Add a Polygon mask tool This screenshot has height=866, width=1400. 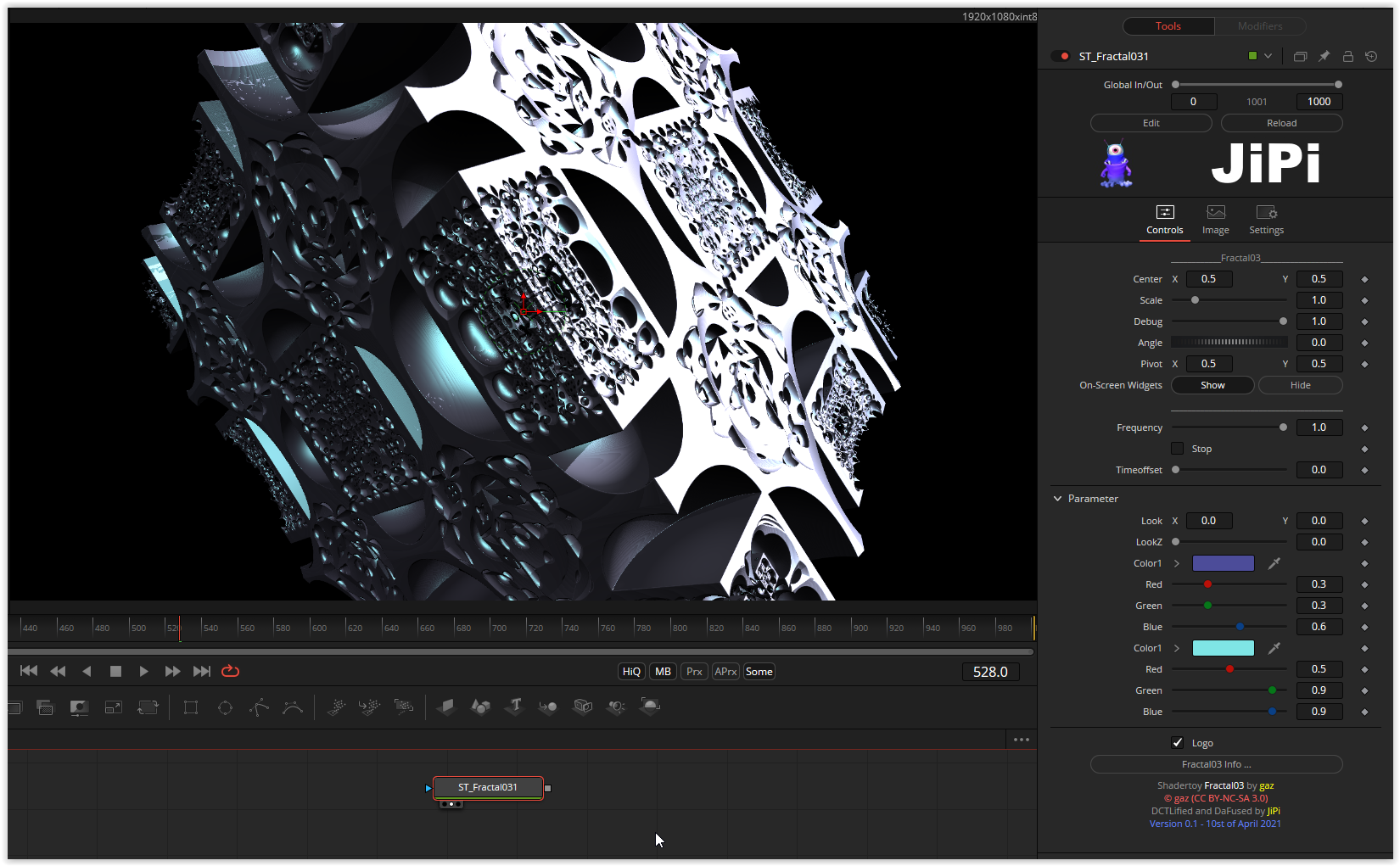point(259,707)
